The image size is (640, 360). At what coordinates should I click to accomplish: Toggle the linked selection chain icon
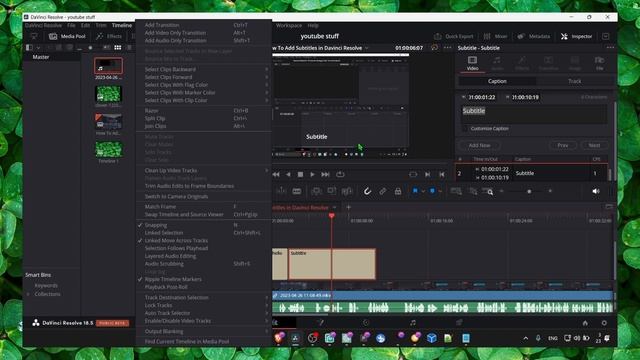pyautogui.click(x=382, y=191)
